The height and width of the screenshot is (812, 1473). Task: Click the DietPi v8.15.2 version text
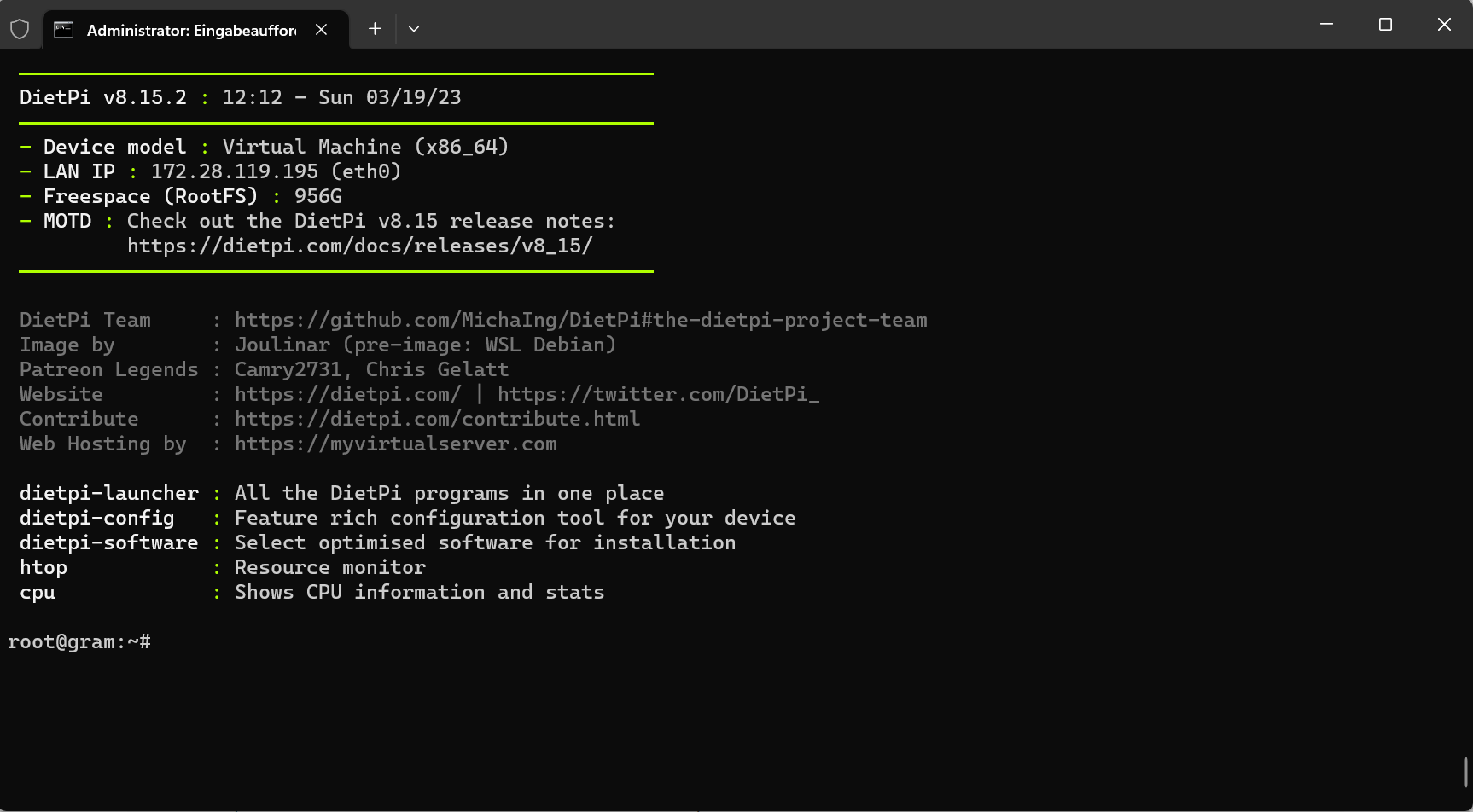103,97
